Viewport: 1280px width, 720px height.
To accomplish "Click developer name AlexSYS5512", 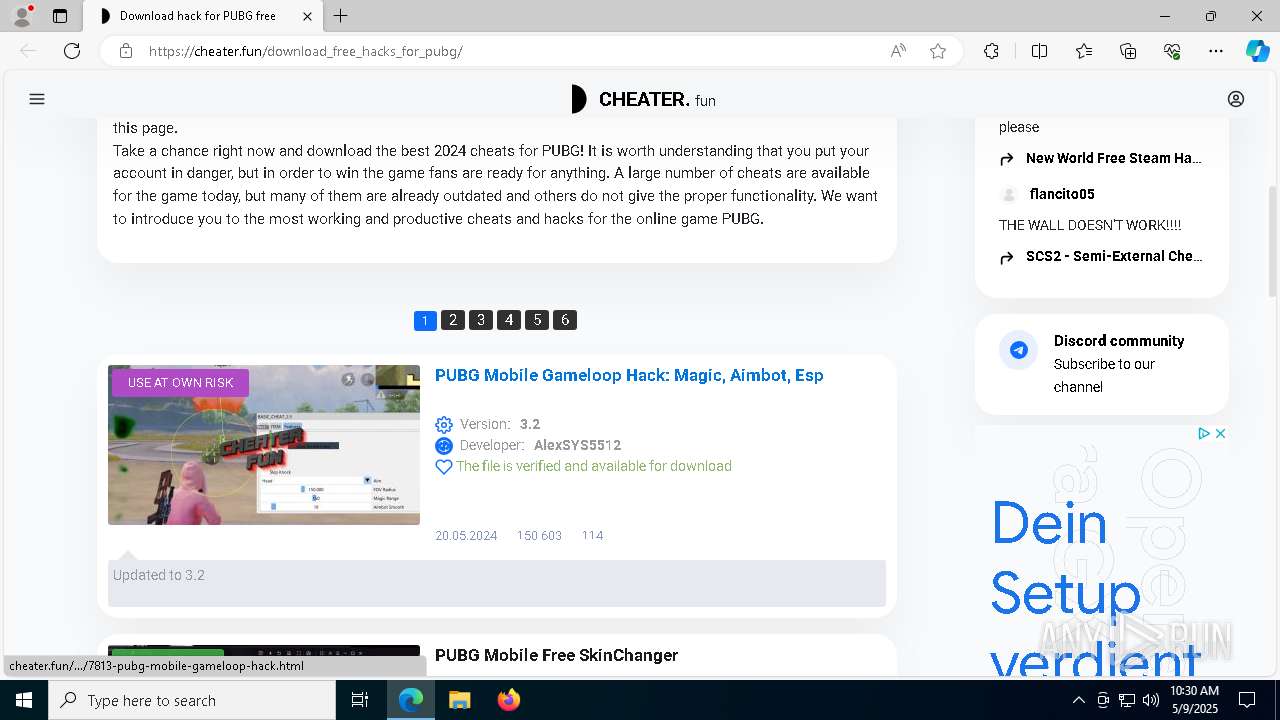I will point(577,445).
